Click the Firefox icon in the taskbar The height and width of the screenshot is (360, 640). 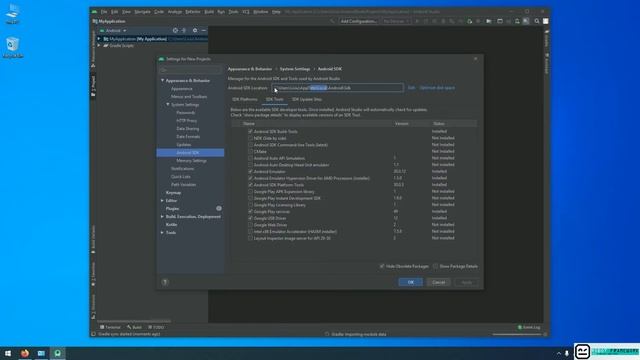pyautogui.click(x=24, y=353)
